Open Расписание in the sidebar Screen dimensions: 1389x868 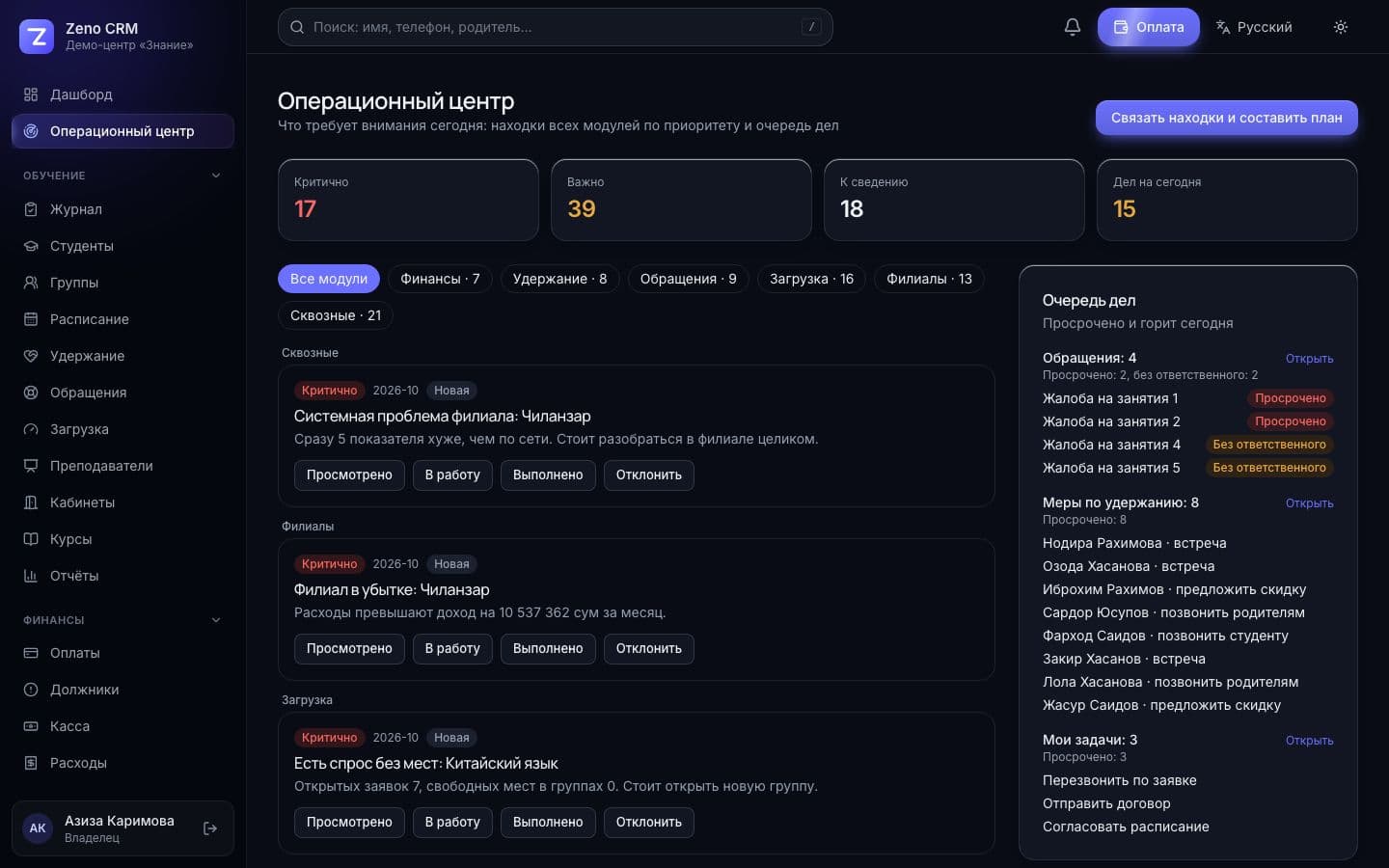123,319
